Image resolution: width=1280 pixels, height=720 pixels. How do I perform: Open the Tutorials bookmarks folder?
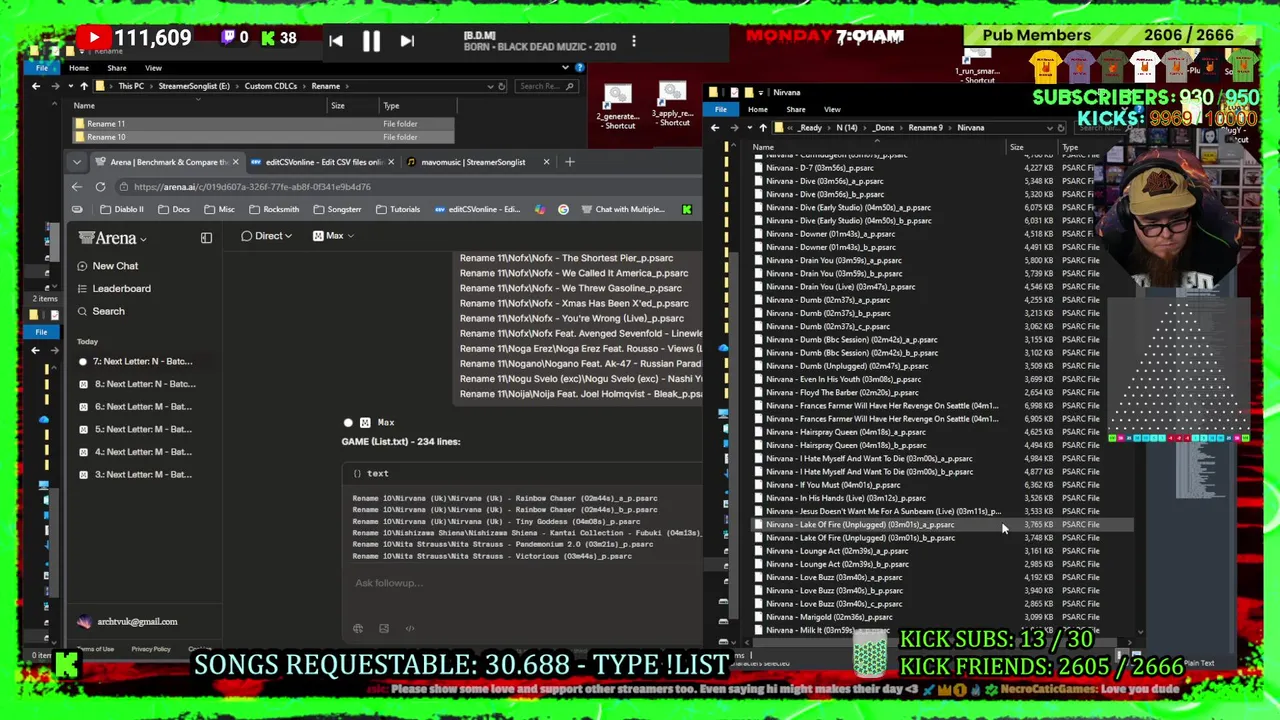398,209
